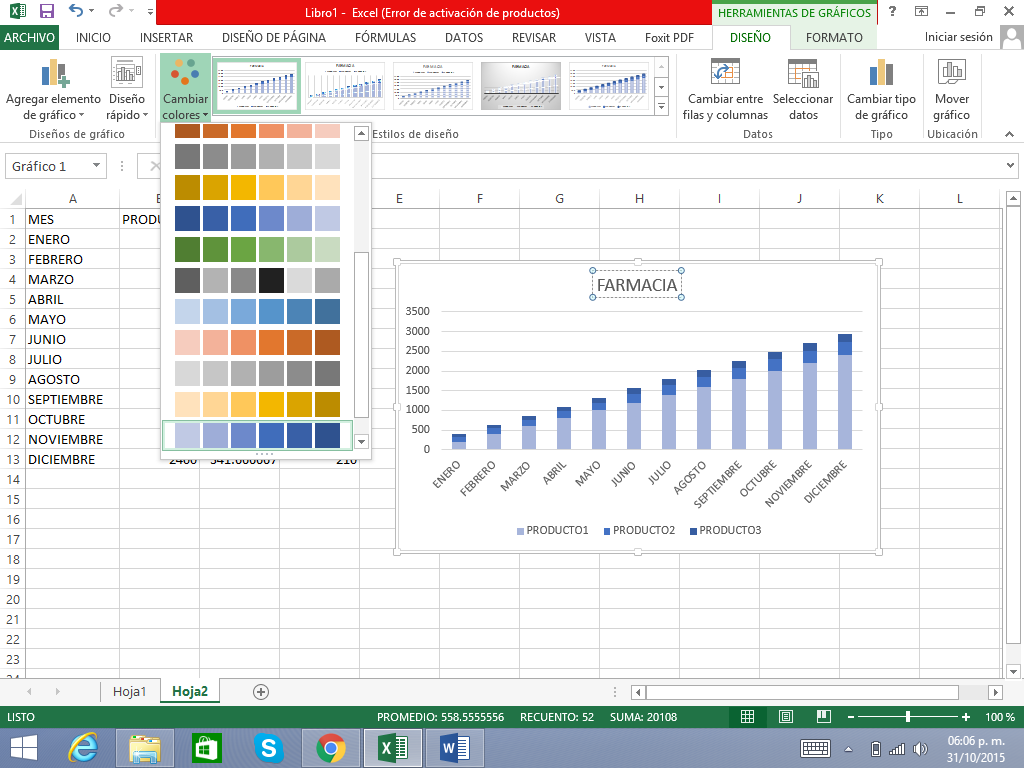The height and width of the screenshot is (768, 1024).
Task: Select the green color palette row
Action: tap(257, 249)
